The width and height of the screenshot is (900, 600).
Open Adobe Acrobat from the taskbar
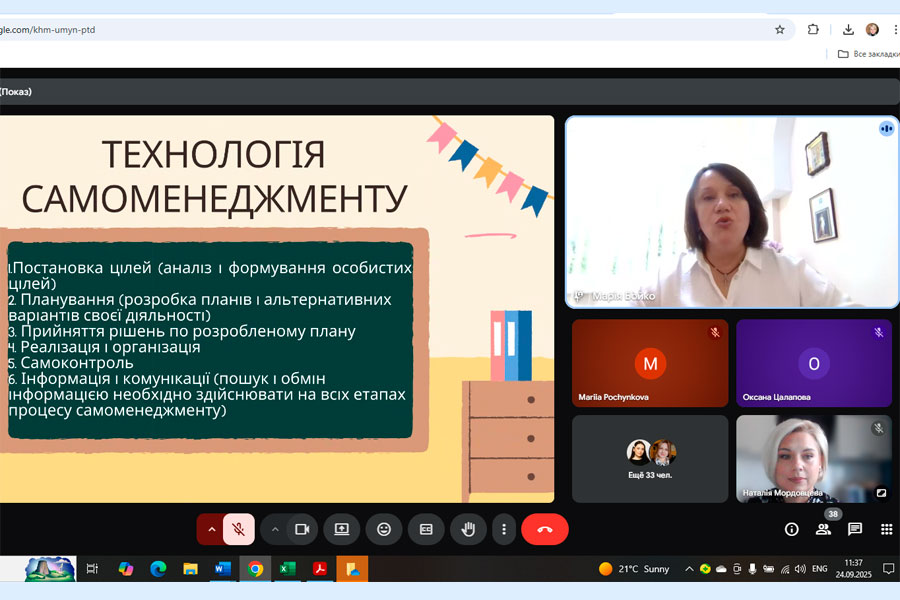point(320,569)
